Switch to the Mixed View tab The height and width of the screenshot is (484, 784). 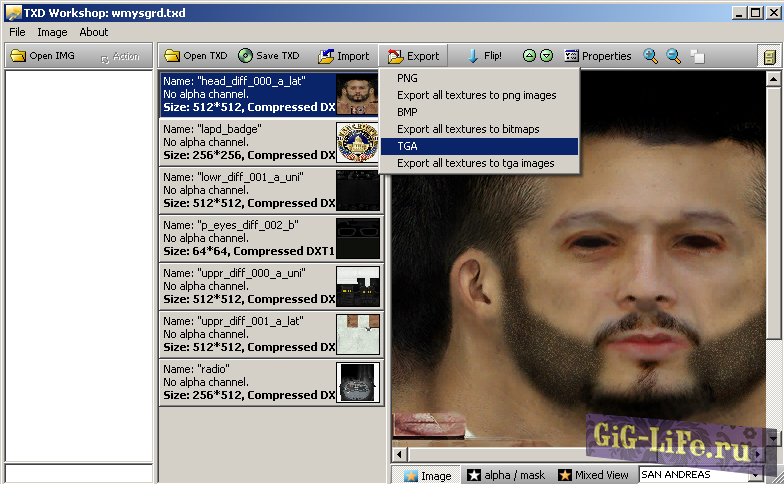click(x=594, y=475)
